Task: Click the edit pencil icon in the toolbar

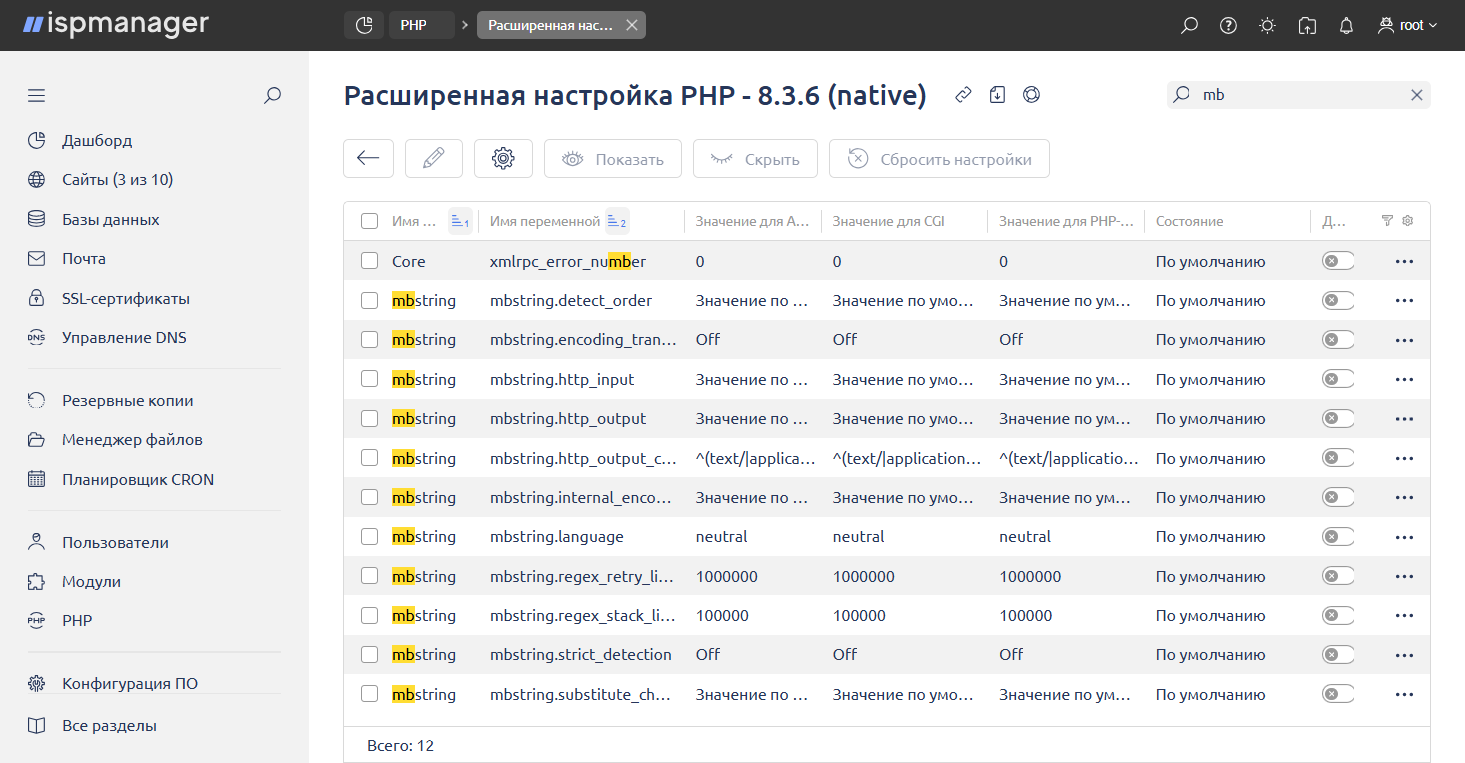Action: click(433, 158)
